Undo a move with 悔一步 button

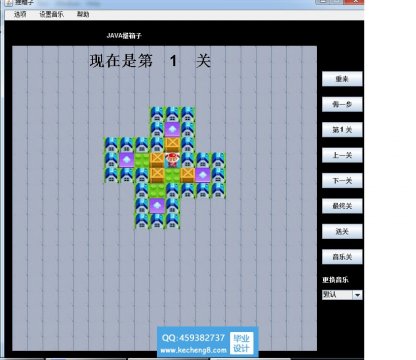point(342,104)
